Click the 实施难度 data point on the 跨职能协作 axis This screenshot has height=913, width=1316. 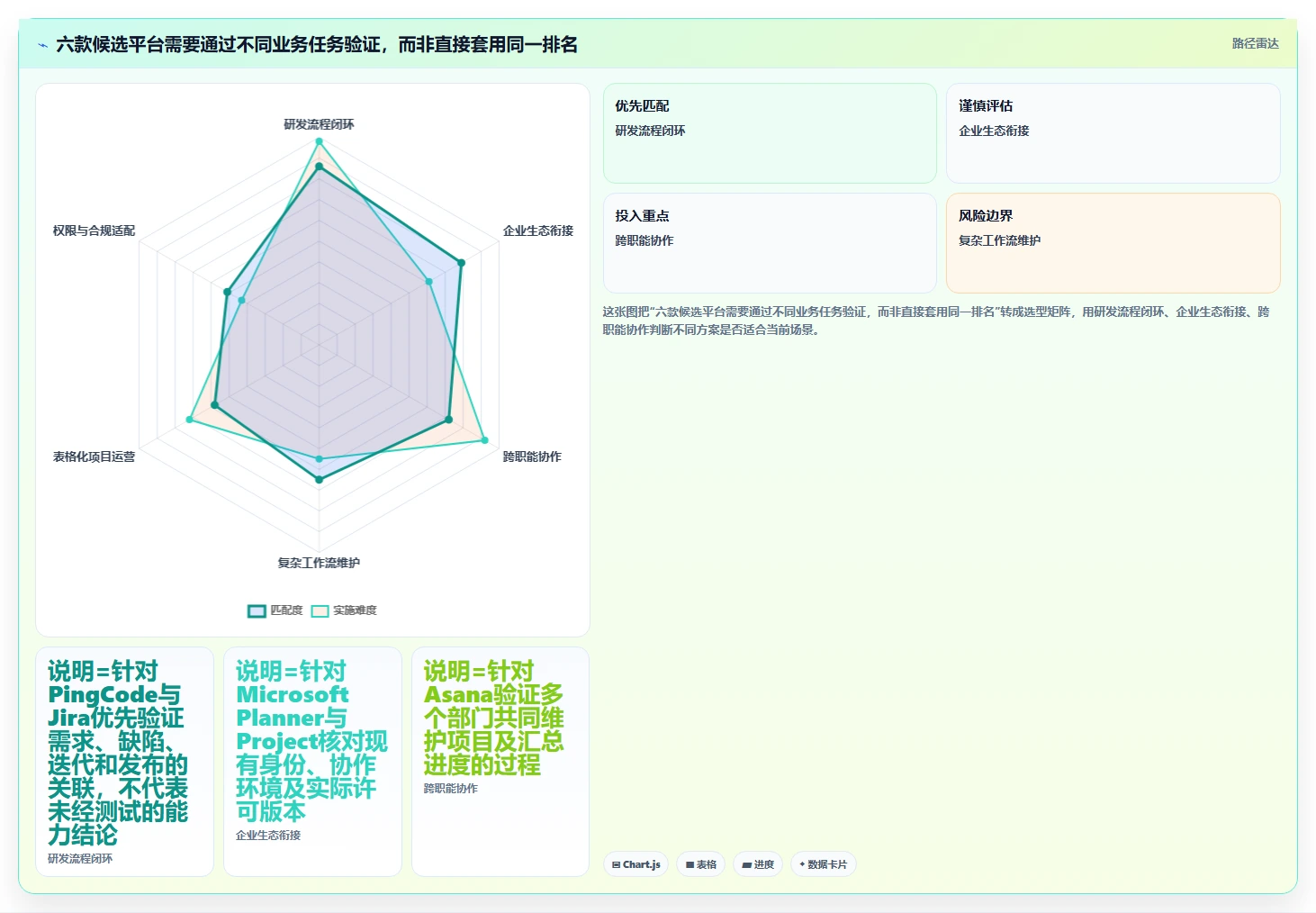click(484, 440)
